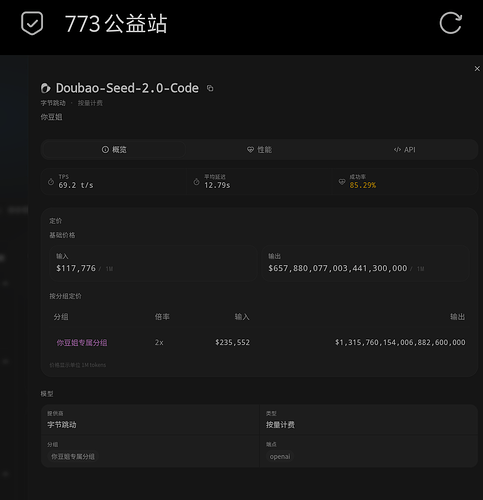The image size is (483, 500).
Task: Click the openai endpoint tag
Action: [280, 457]
